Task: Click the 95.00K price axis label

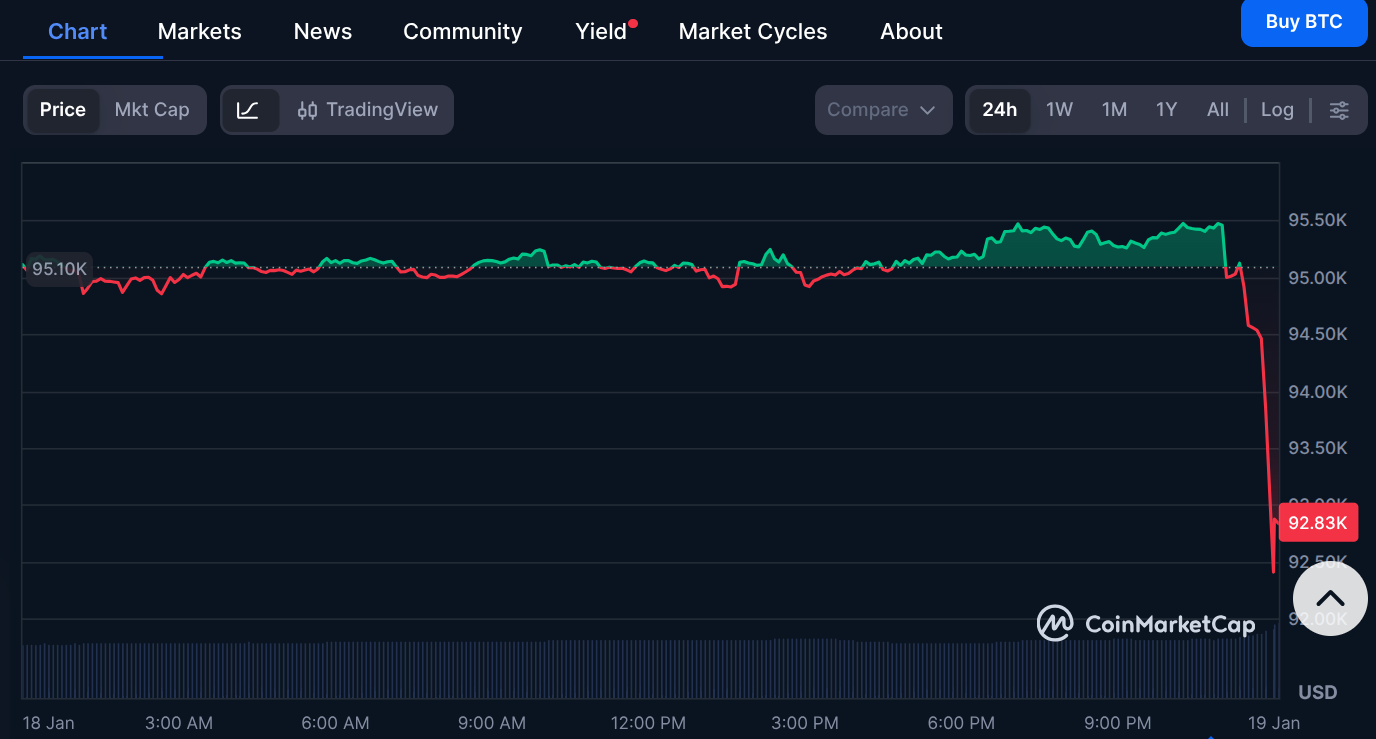Action: pos(1318,277)
